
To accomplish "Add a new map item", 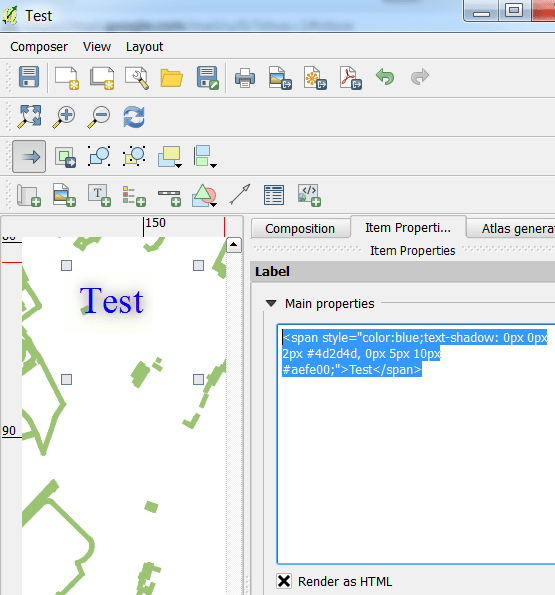I will 29,196.
